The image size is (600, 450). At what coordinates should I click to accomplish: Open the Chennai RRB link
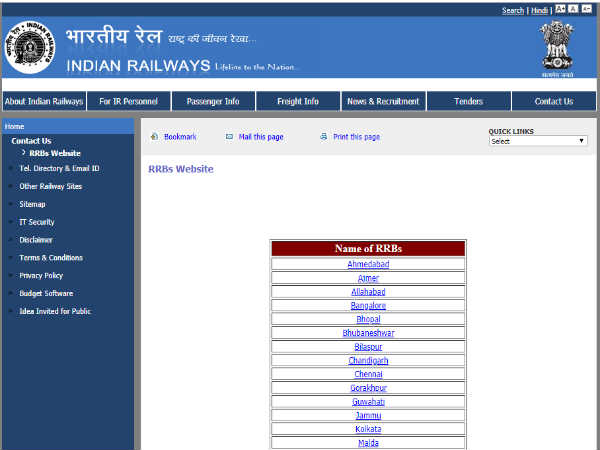368,374
